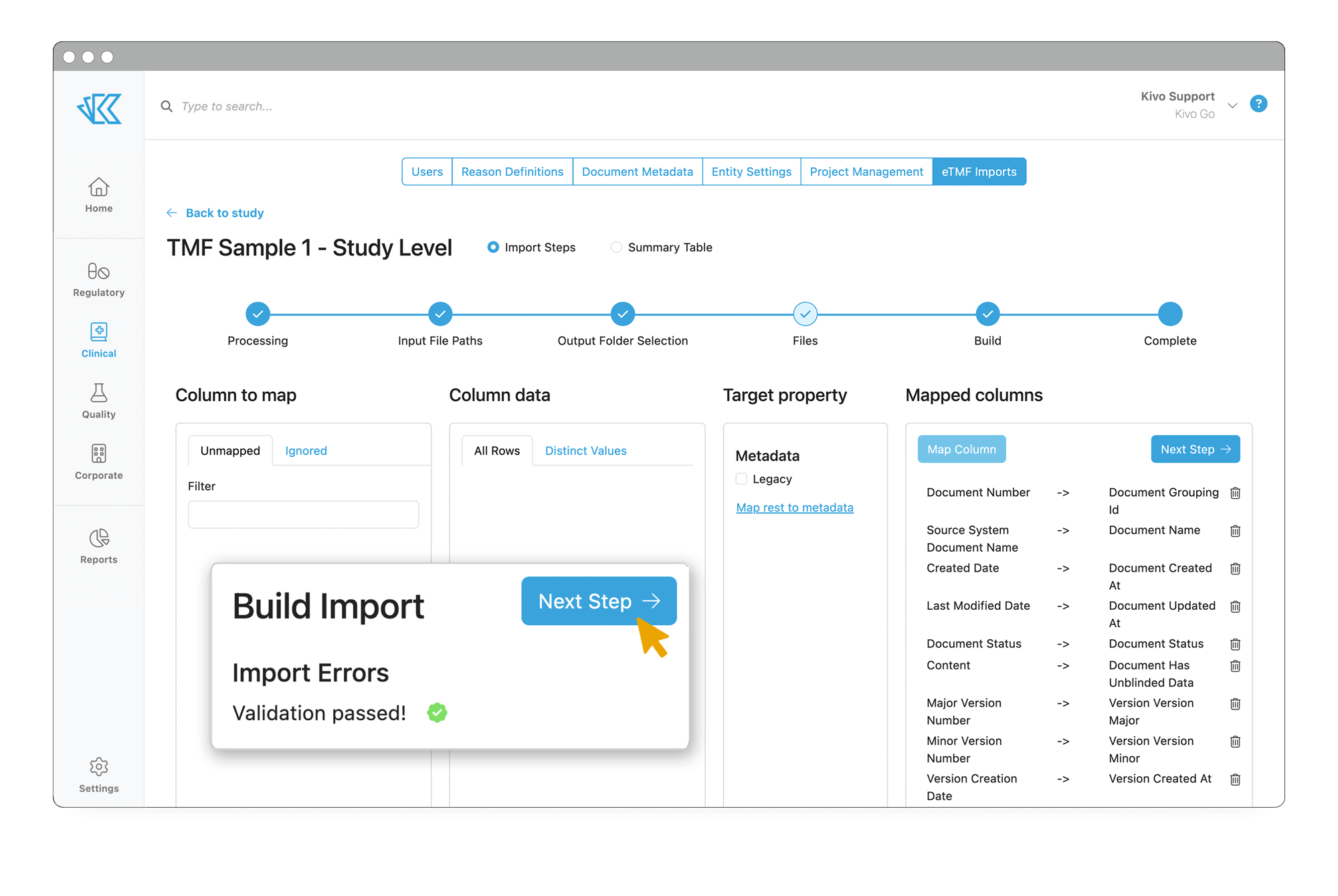
Task: Delete the Source System Document Name mapping
Action: 1236,531
